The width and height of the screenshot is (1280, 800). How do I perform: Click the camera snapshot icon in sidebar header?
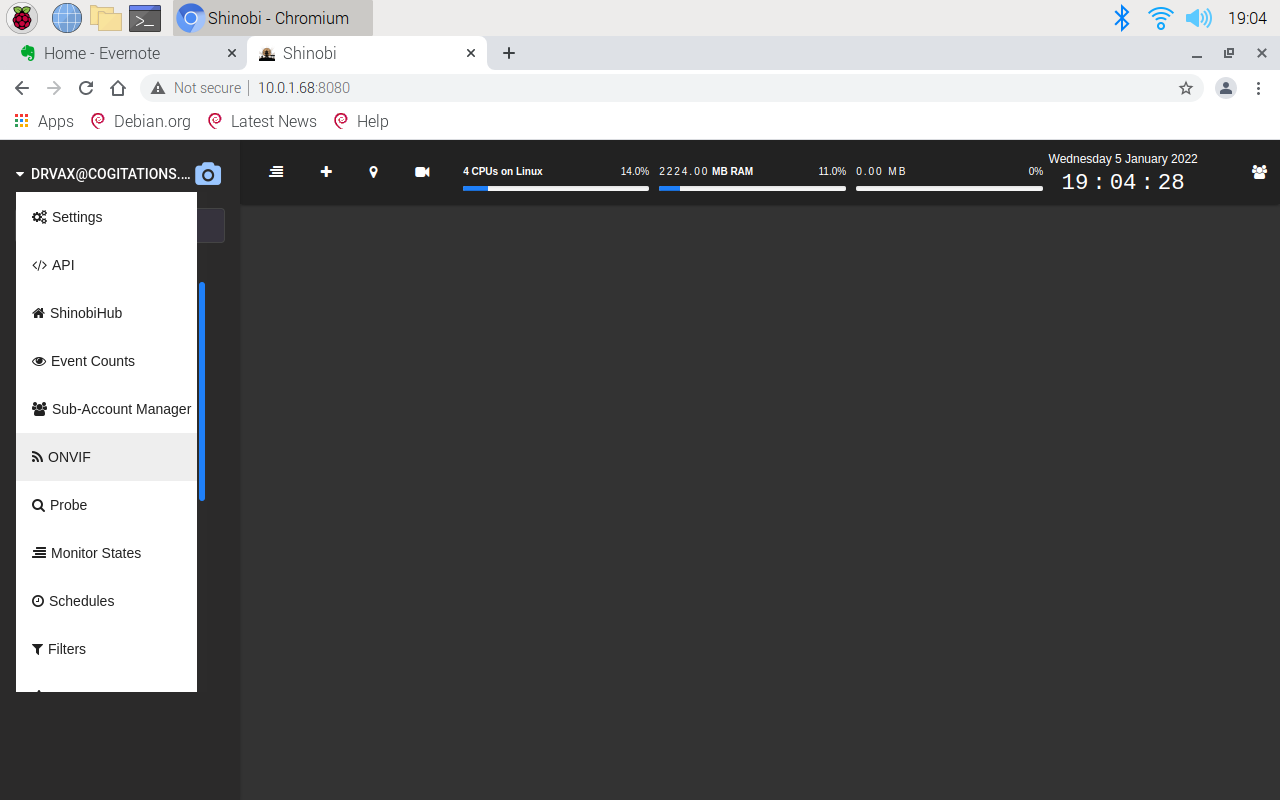(207, 174)
